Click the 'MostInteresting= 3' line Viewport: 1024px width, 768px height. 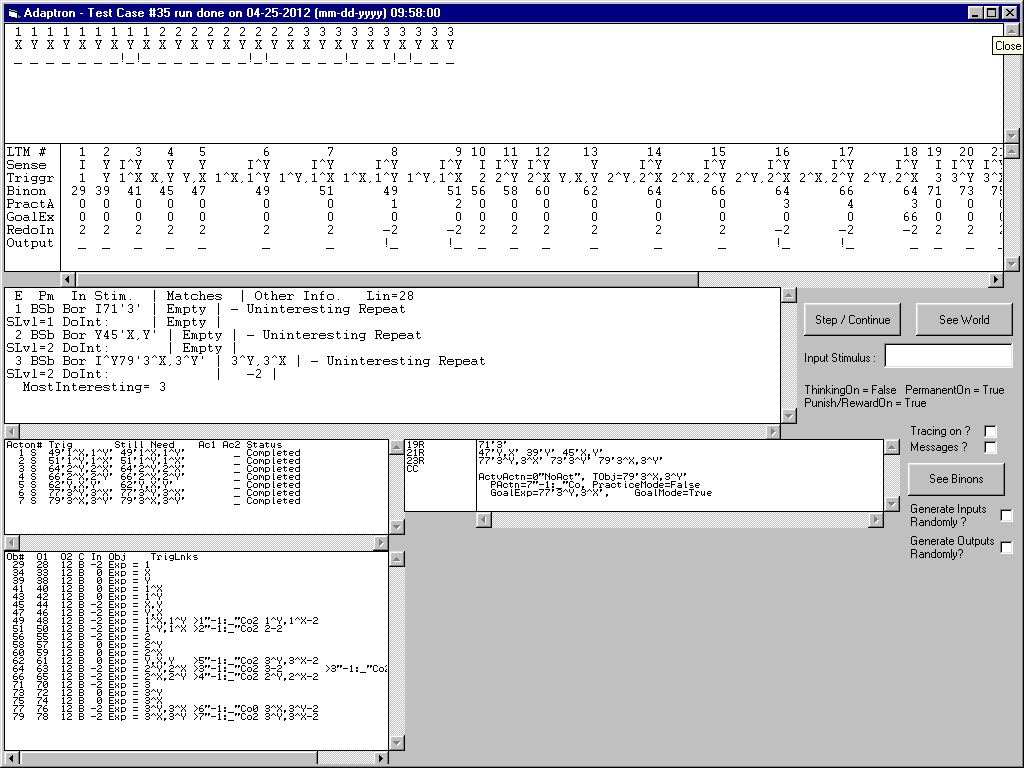[x=94, y=387]
